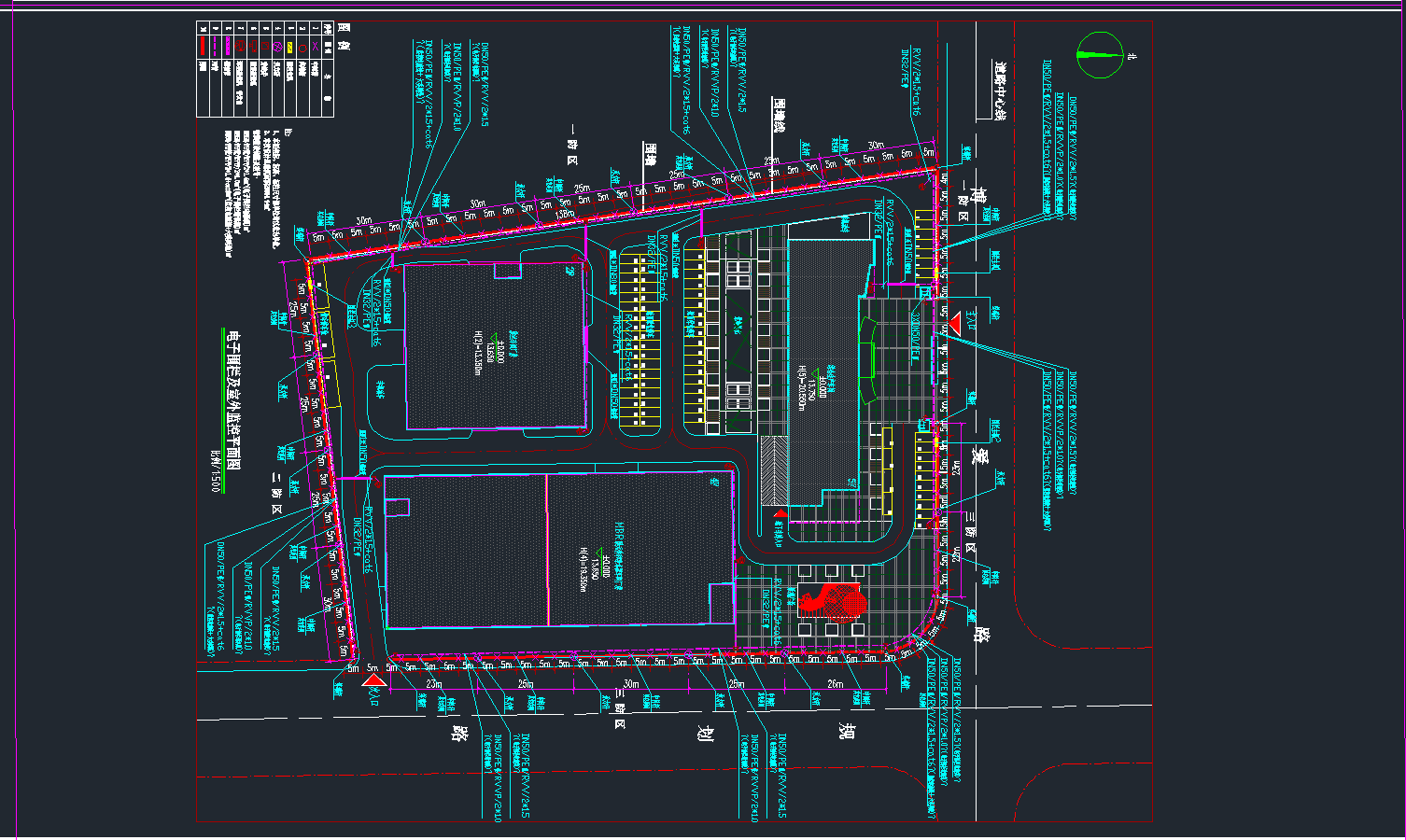Click the magenta X symbol in the legend
This screenshot has width=1406, height=840.
pos(316,46)
